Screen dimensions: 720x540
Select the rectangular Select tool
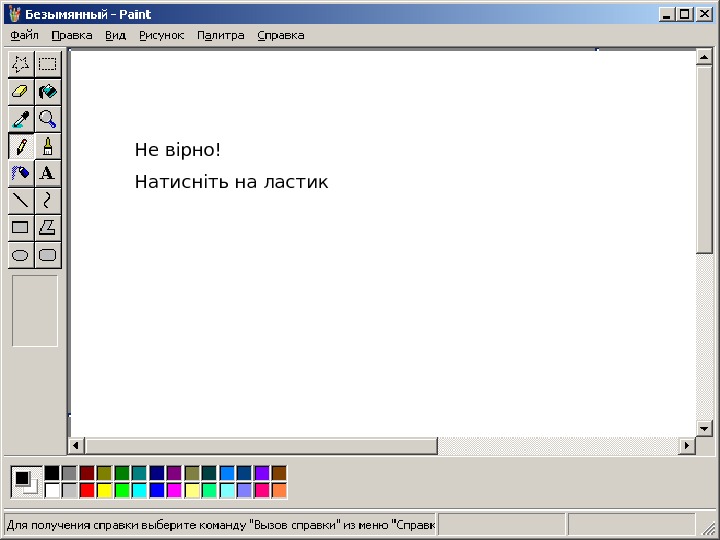pos(48,64)
